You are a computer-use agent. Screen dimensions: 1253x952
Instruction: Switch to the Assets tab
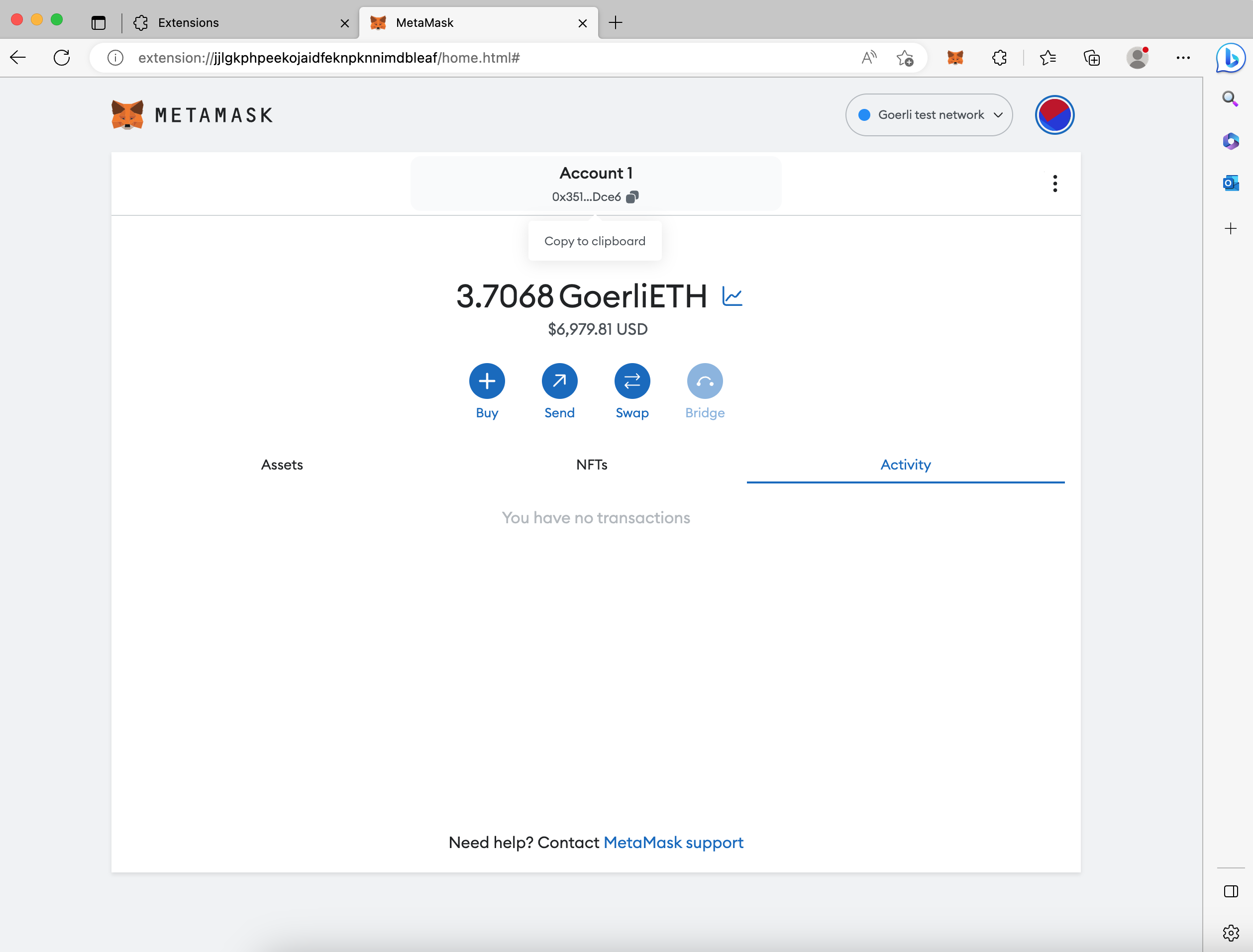282,464
